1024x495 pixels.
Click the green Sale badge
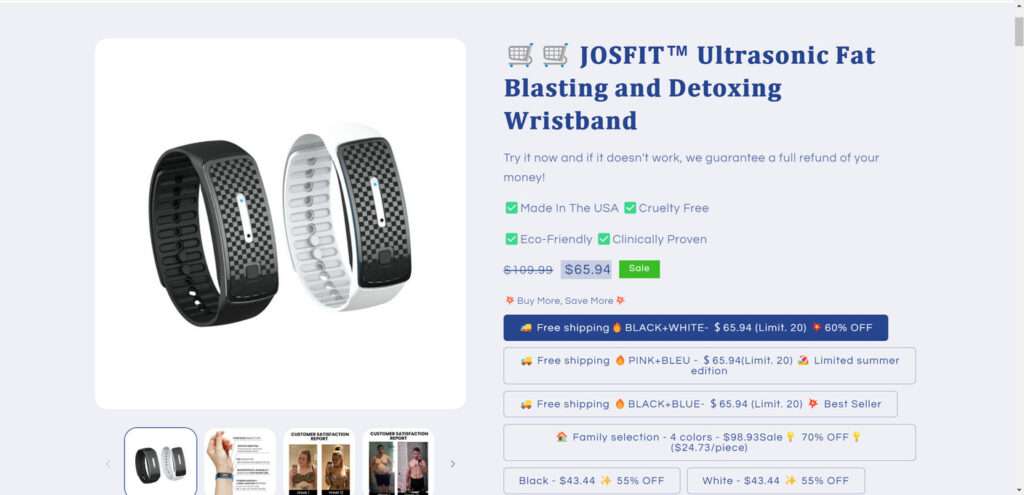pyautogui.click(x=639, y=269)
